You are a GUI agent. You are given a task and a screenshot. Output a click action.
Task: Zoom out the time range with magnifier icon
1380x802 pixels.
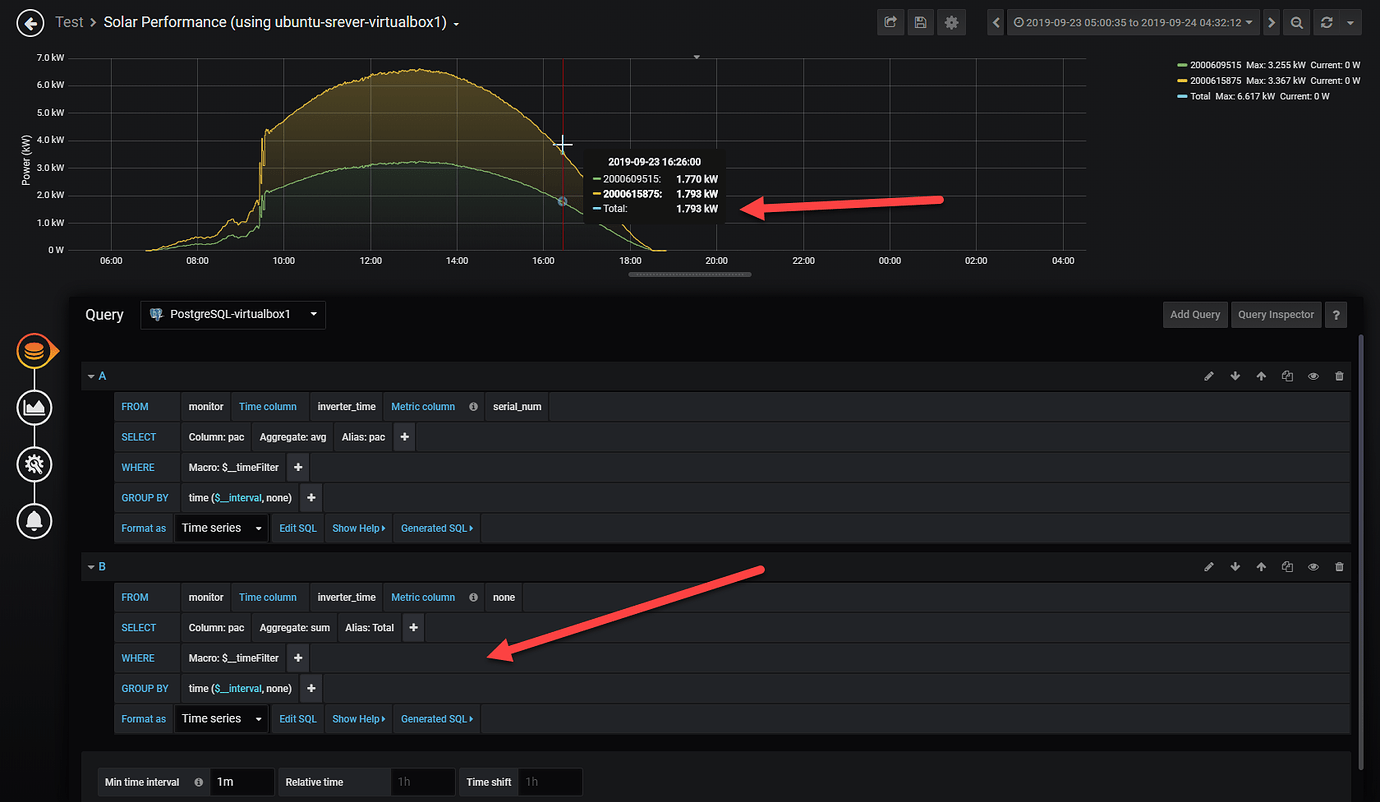pyautogui.click(x=1296, y=21)
